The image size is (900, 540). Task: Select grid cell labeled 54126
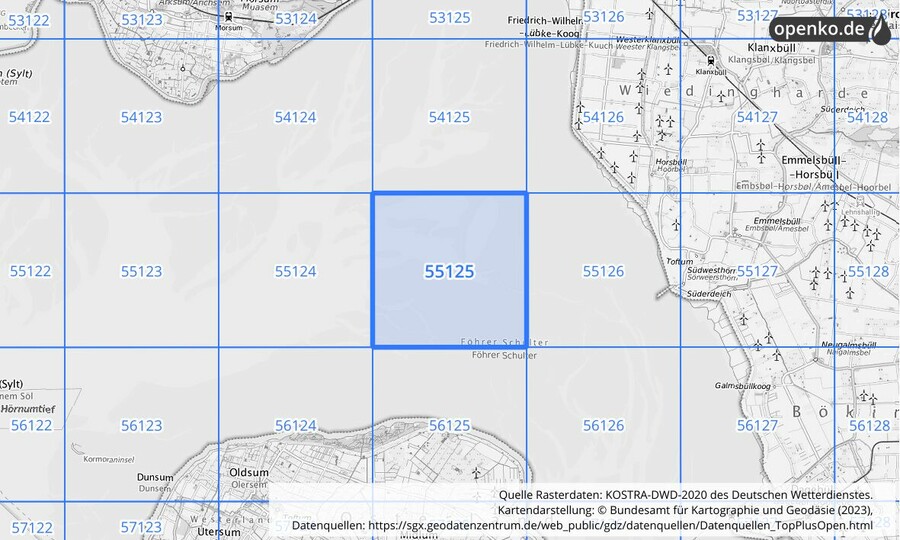(603, 116)
